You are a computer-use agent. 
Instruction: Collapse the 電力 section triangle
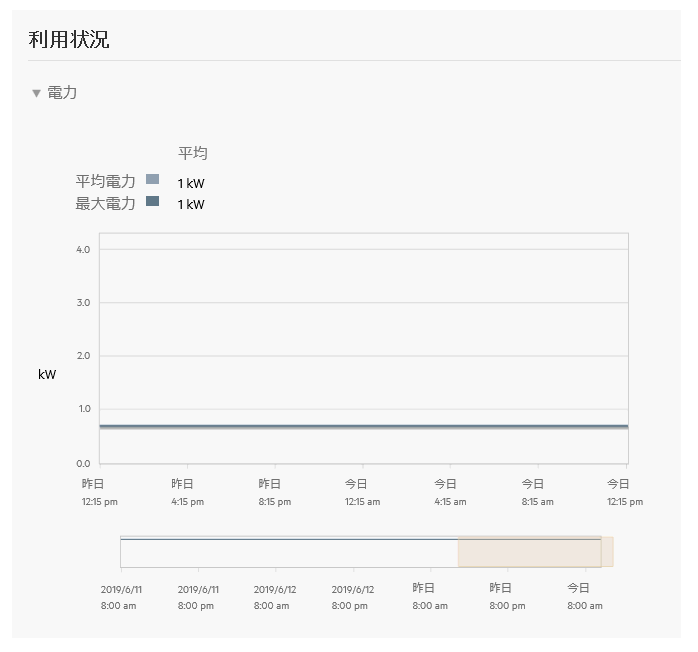click(x=37, y=93)
